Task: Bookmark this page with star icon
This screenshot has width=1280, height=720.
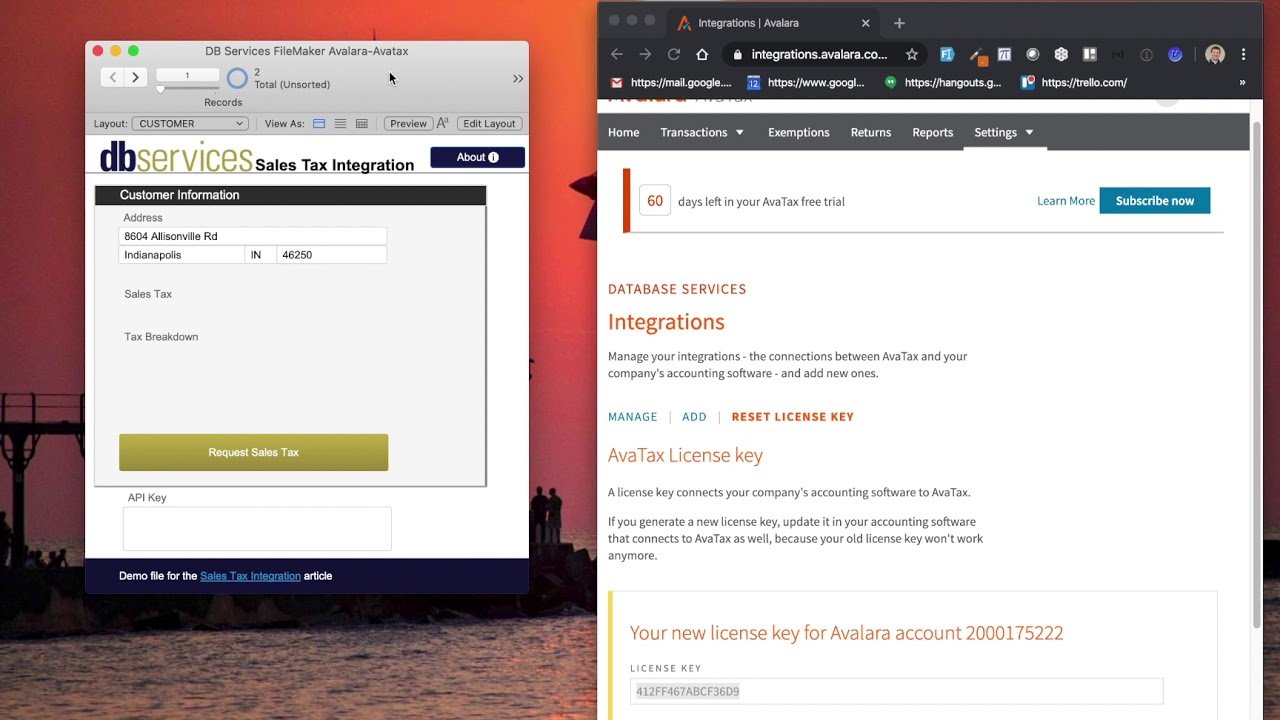Action: click(x=911, y=55)
